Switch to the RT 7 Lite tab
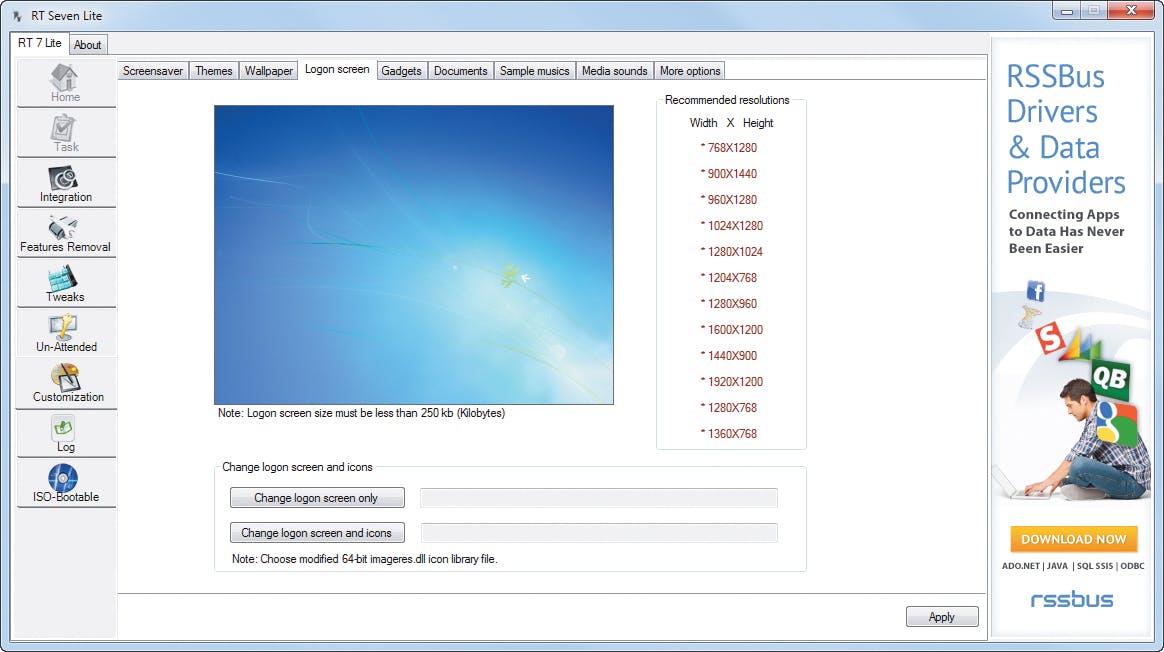The width and height of the screenshot is (1164, 652). click(x=39, y=43)
